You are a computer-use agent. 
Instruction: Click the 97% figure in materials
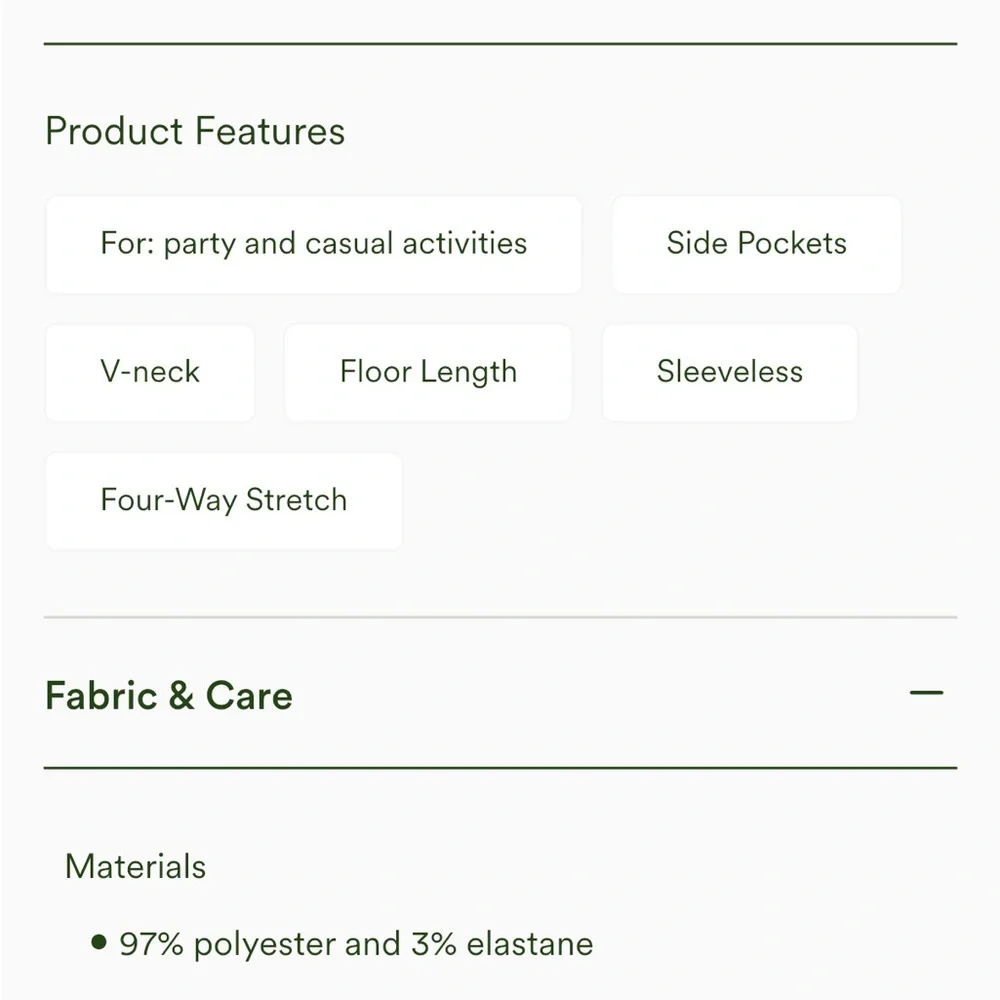(x=151, y=944)
